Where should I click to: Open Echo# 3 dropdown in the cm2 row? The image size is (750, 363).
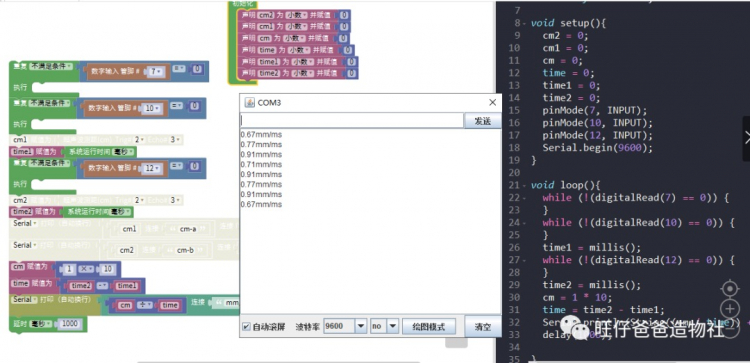[175, 200]
